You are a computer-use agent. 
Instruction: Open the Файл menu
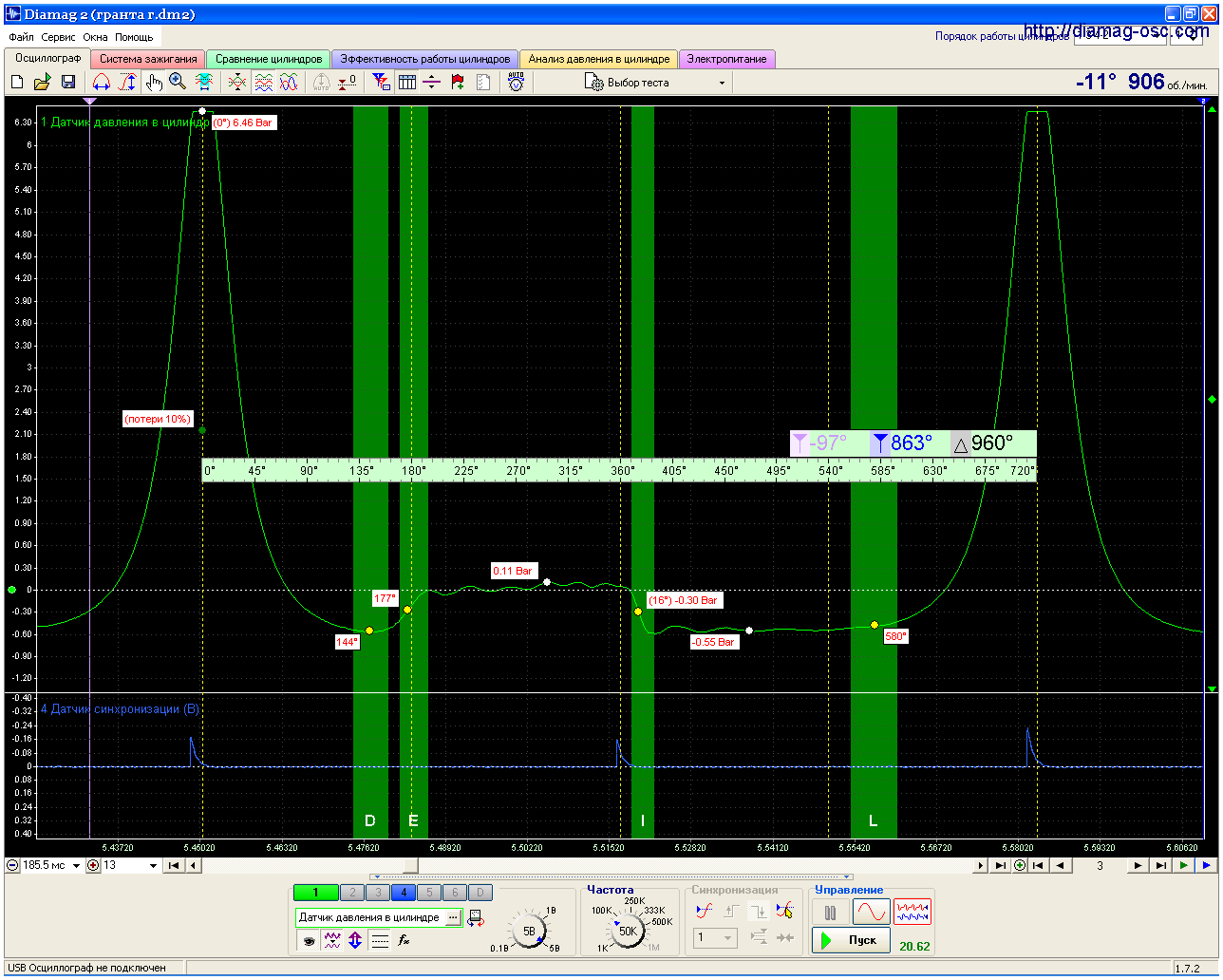coord(22,37)
